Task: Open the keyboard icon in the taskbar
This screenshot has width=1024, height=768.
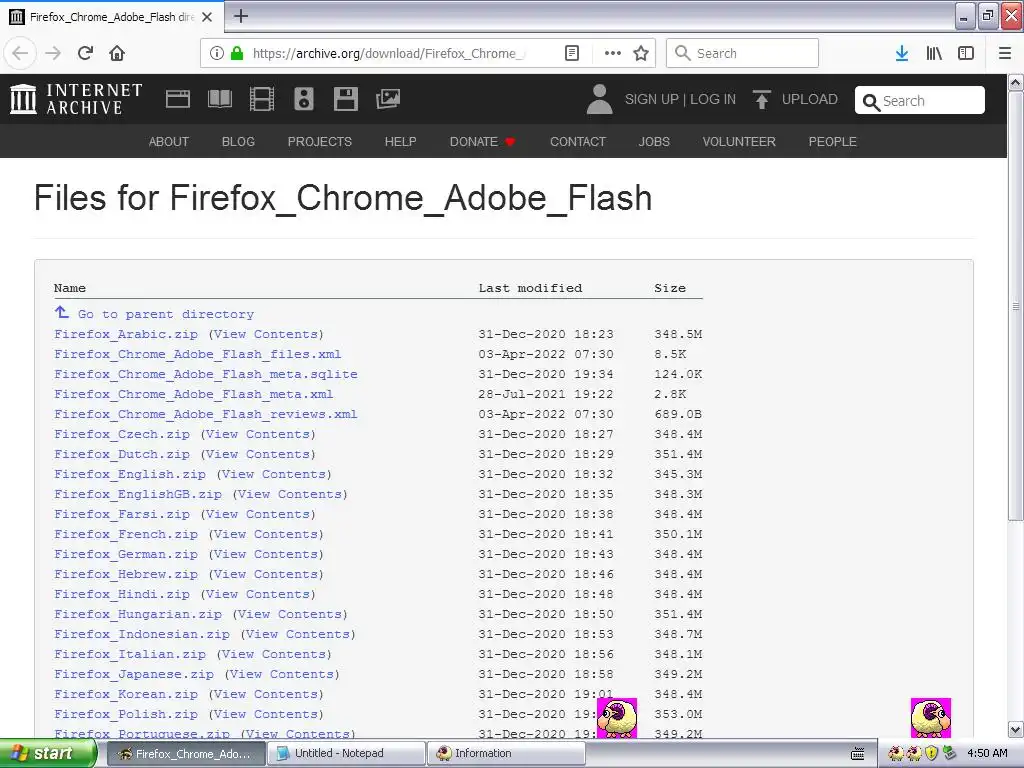Action: point(857,754)
